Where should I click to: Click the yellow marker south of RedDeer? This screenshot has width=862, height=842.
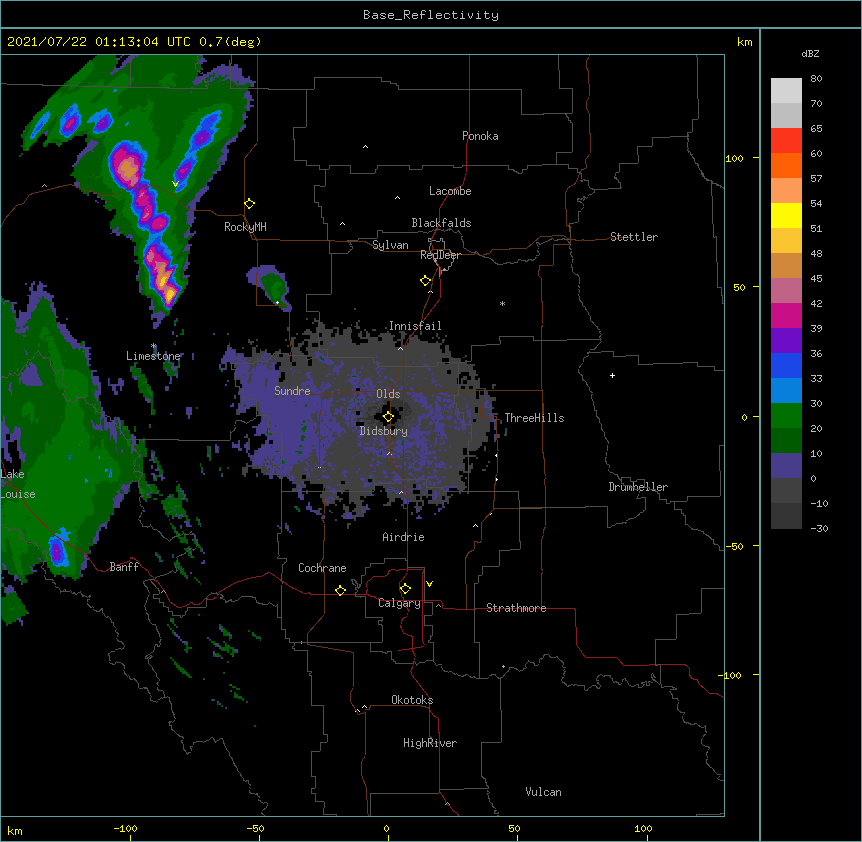point(425,281)
